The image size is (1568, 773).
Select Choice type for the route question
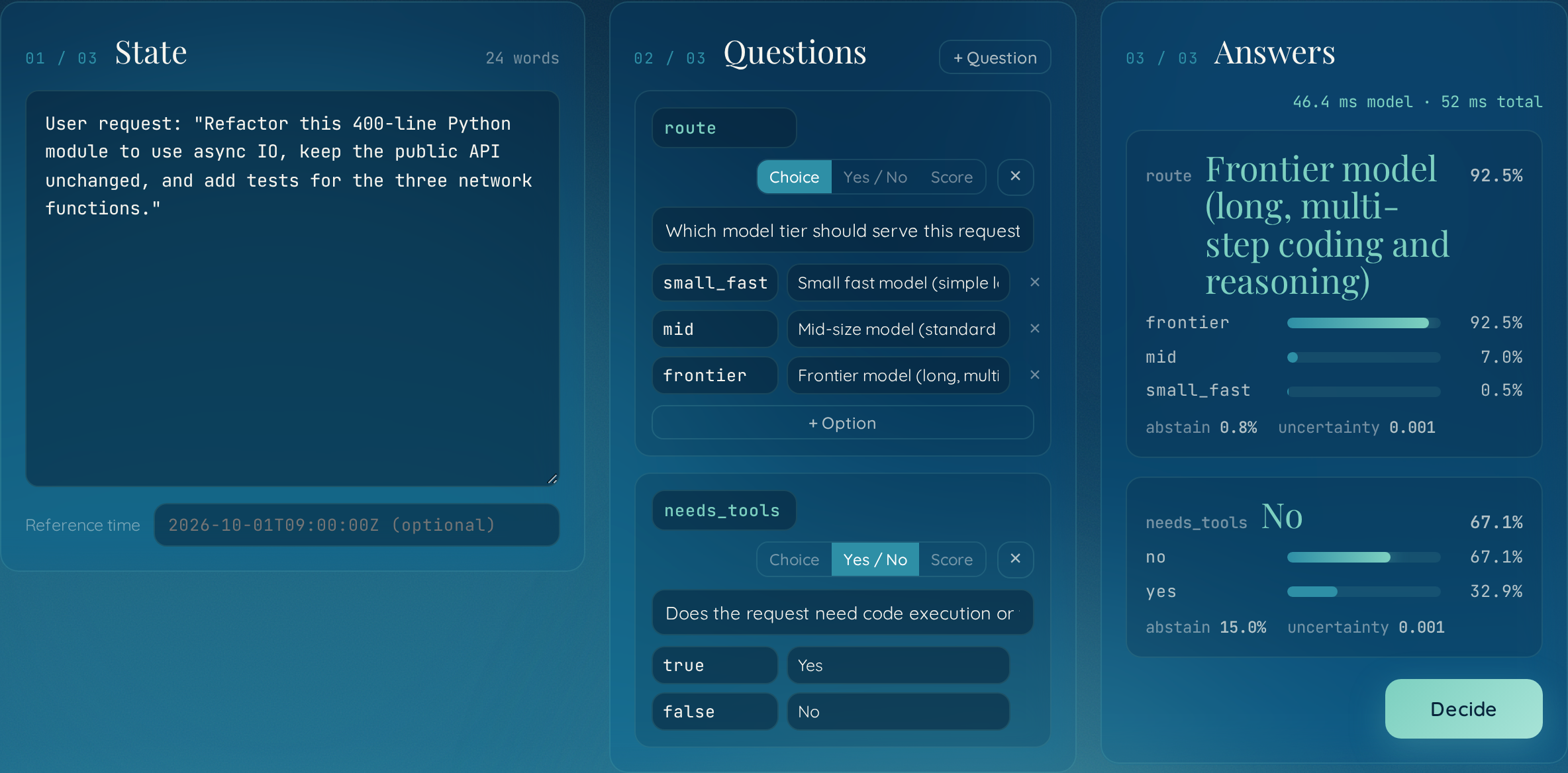click(794, 177)
